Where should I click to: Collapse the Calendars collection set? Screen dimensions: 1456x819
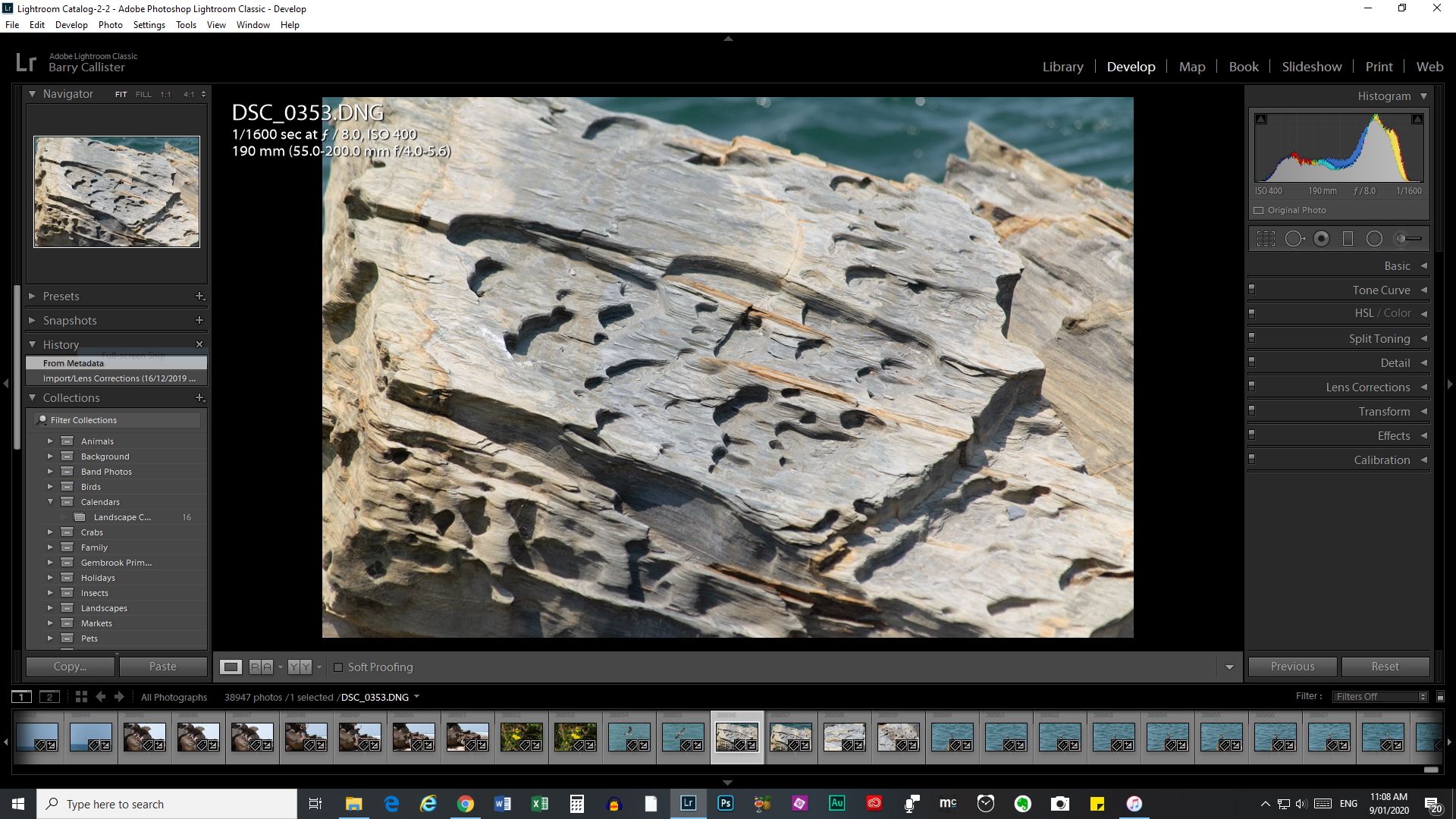tap(50, 502)
